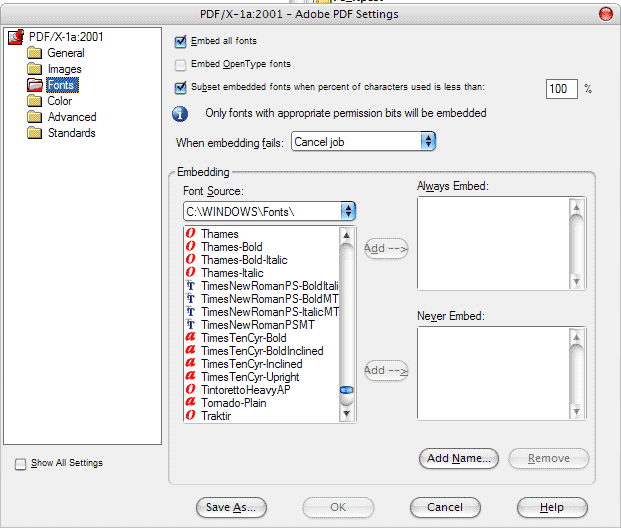Select Color in settings tree
The height and width of the screenshot is (528, 621).
[59, 101]
